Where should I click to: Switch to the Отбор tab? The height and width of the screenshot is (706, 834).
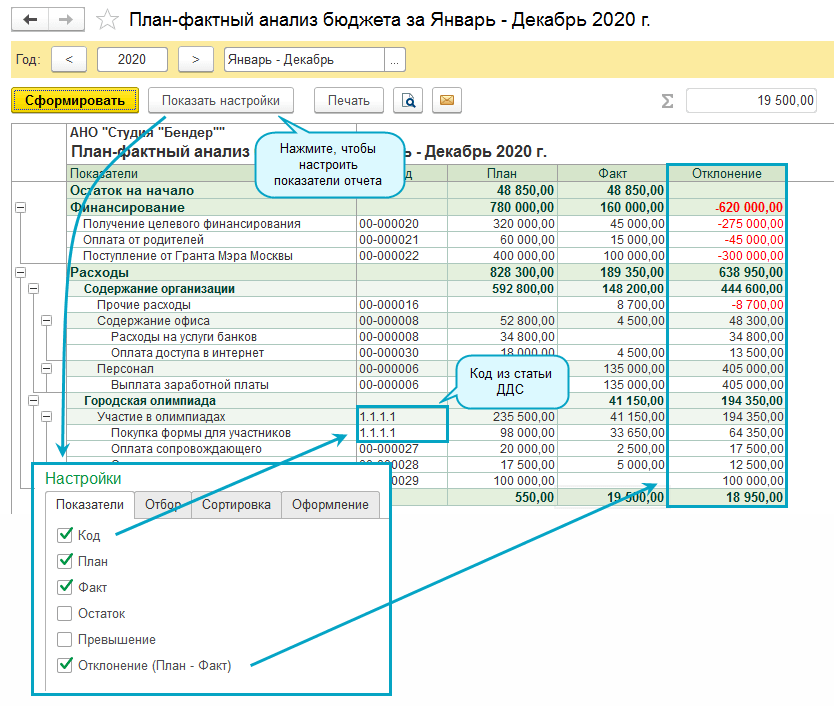pos(163,505)
